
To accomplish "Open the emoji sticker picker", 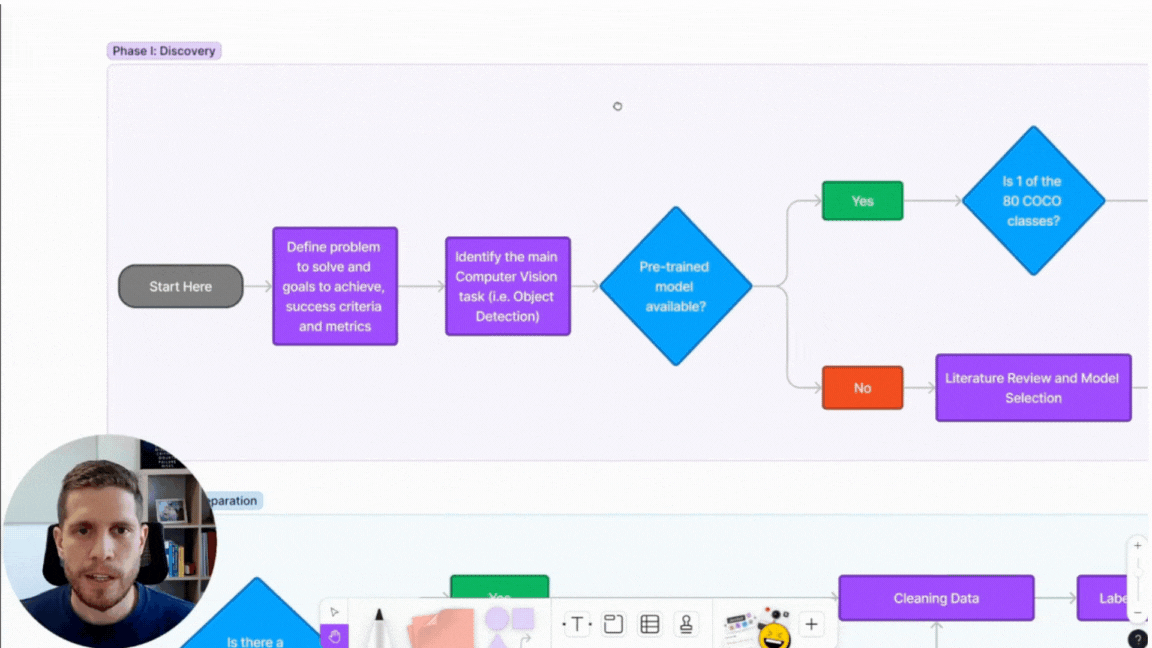I will point(772,627).
